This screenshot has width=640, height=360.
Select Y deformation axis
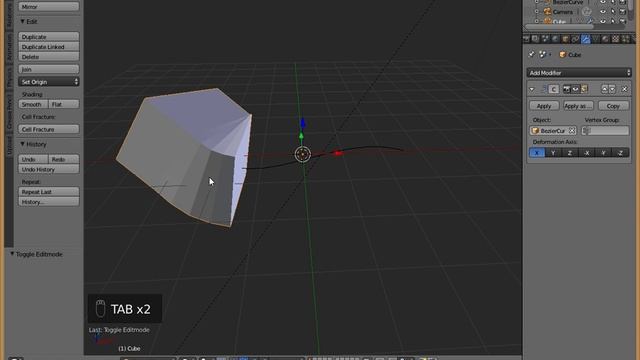coord(553,153)
